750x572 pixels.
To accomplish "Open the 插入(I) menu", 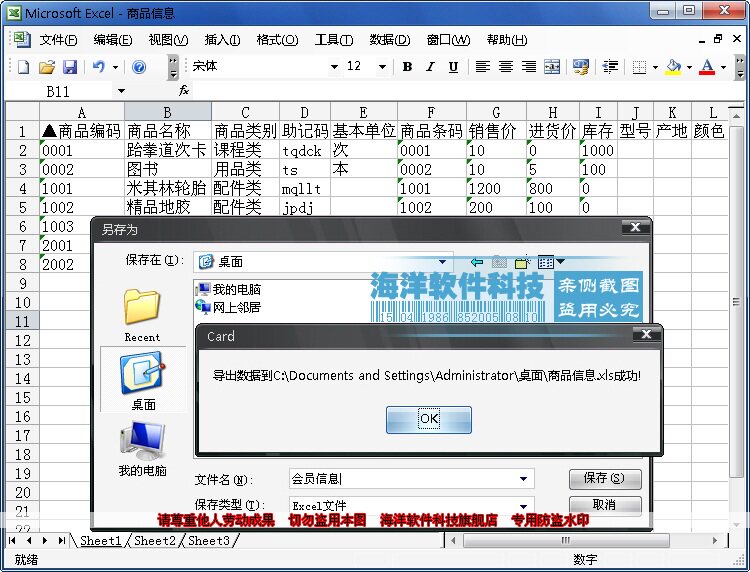I will tap(222, 40).
